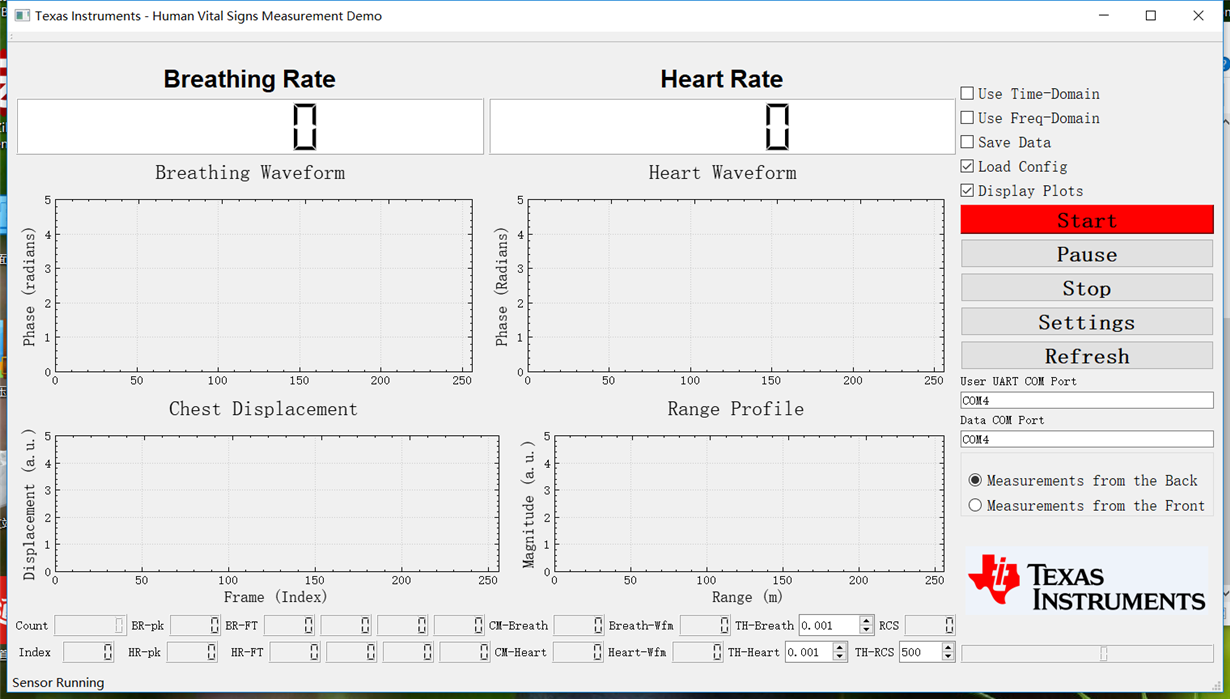Click the Frame (Index) axis label
Screen dimensions: 1230x699
click(x=276, y=597)
